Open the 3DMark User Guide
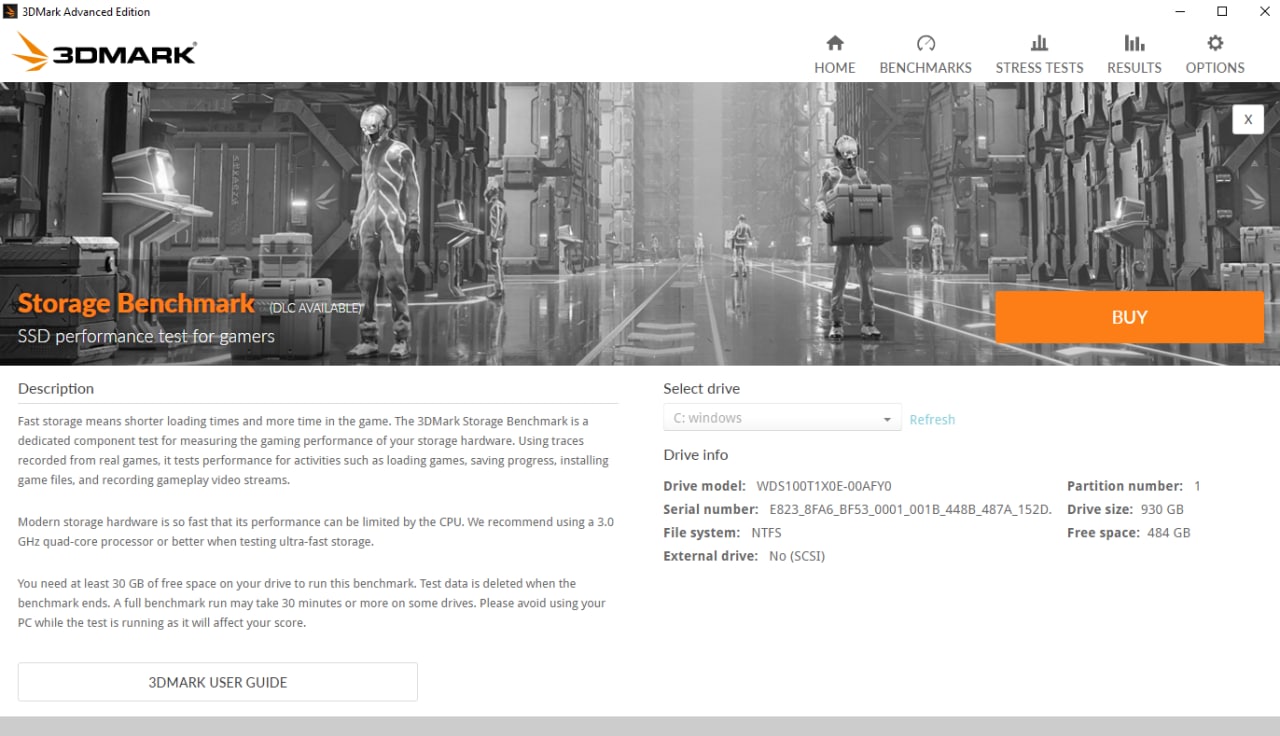Screen dimensions: 1280x736 [x=217, y=682]
